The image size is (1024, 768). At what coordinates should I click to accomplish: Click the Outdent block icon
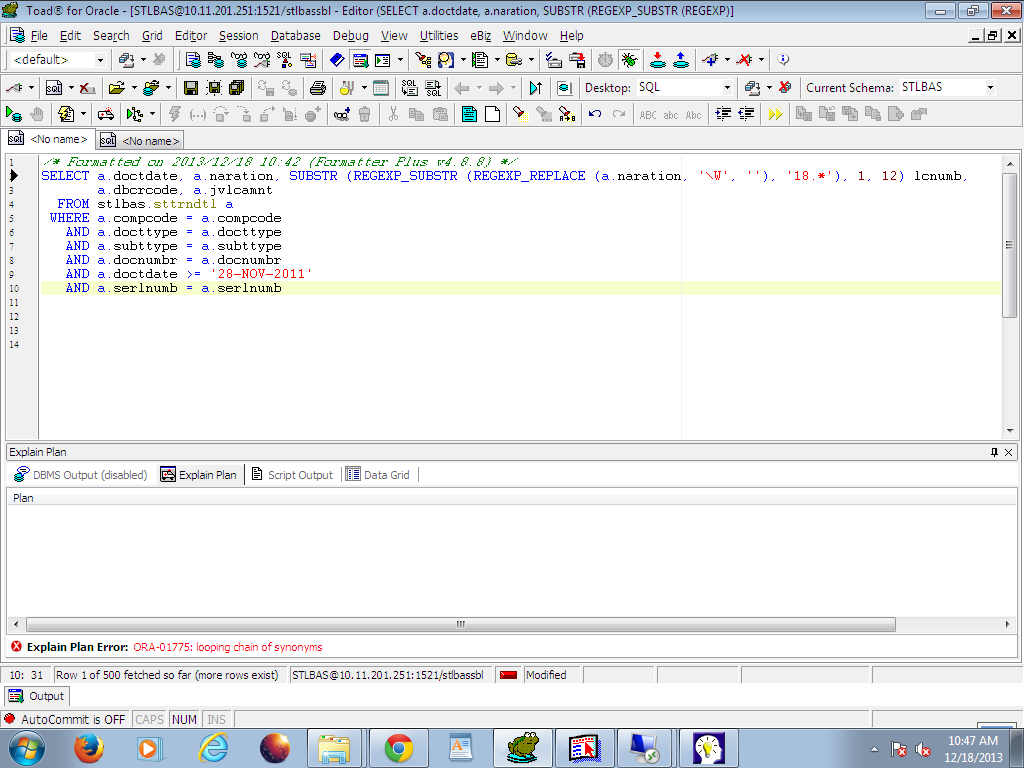(746, 114)
